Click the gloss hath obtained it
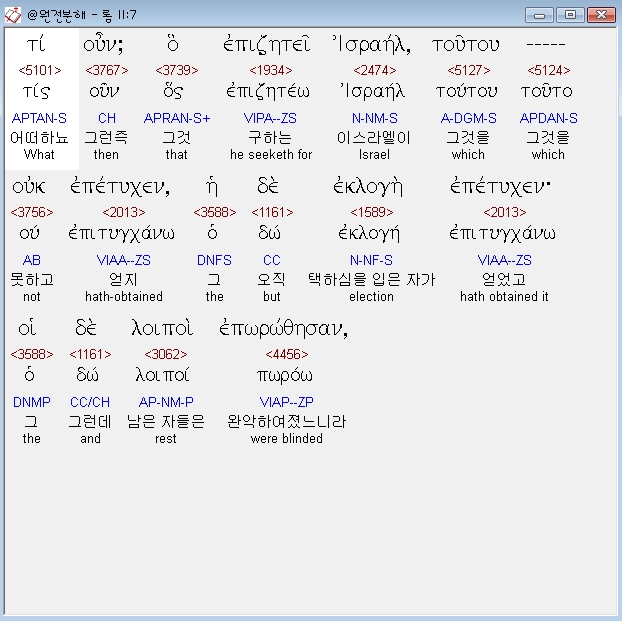Image resolution: width=622 pixels, height=621 pixels. 504,296
